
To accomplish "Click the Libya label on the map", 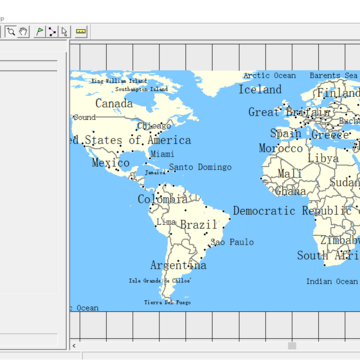I will (323, 158).
